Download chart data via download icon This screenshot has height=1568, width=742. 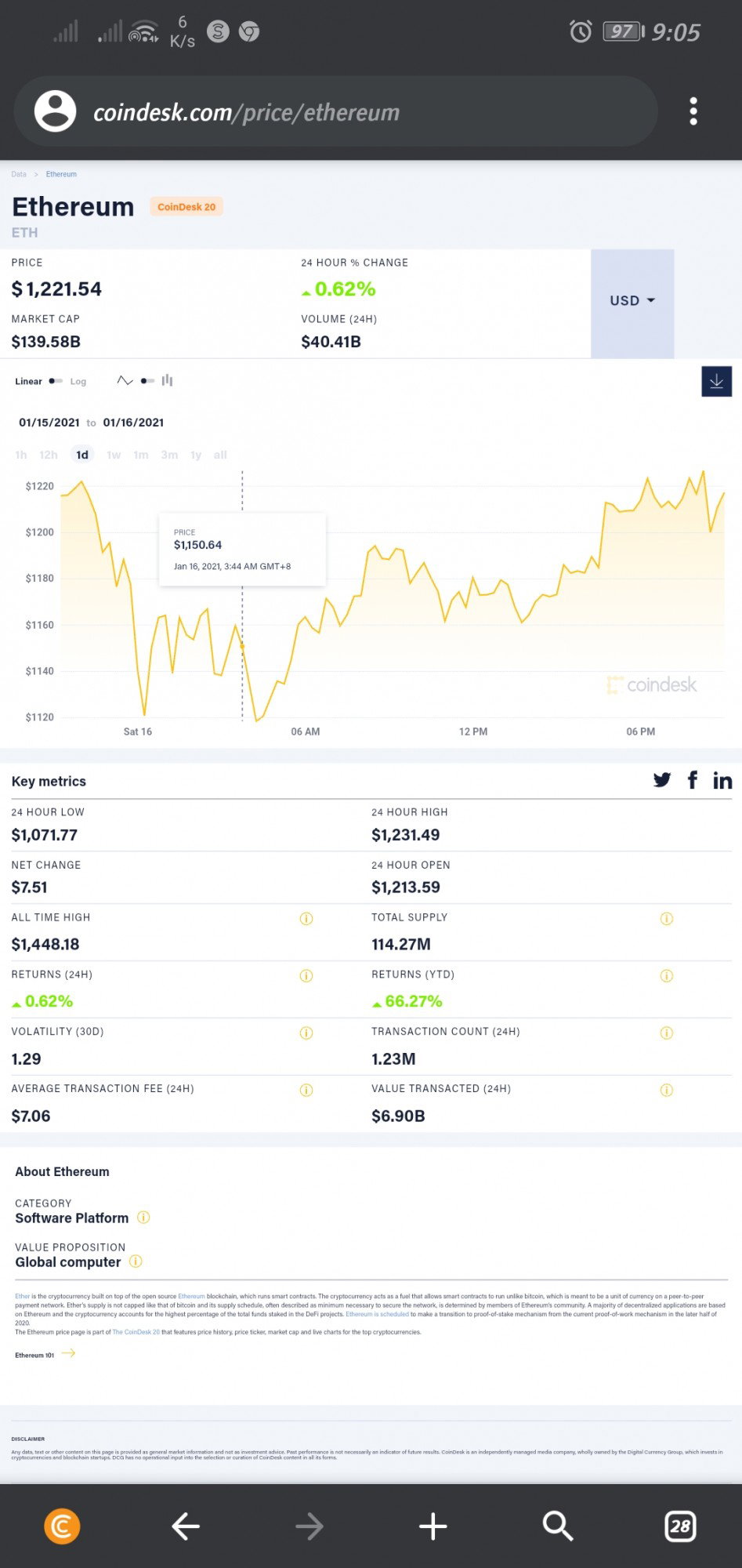click(x=716, y=381)
